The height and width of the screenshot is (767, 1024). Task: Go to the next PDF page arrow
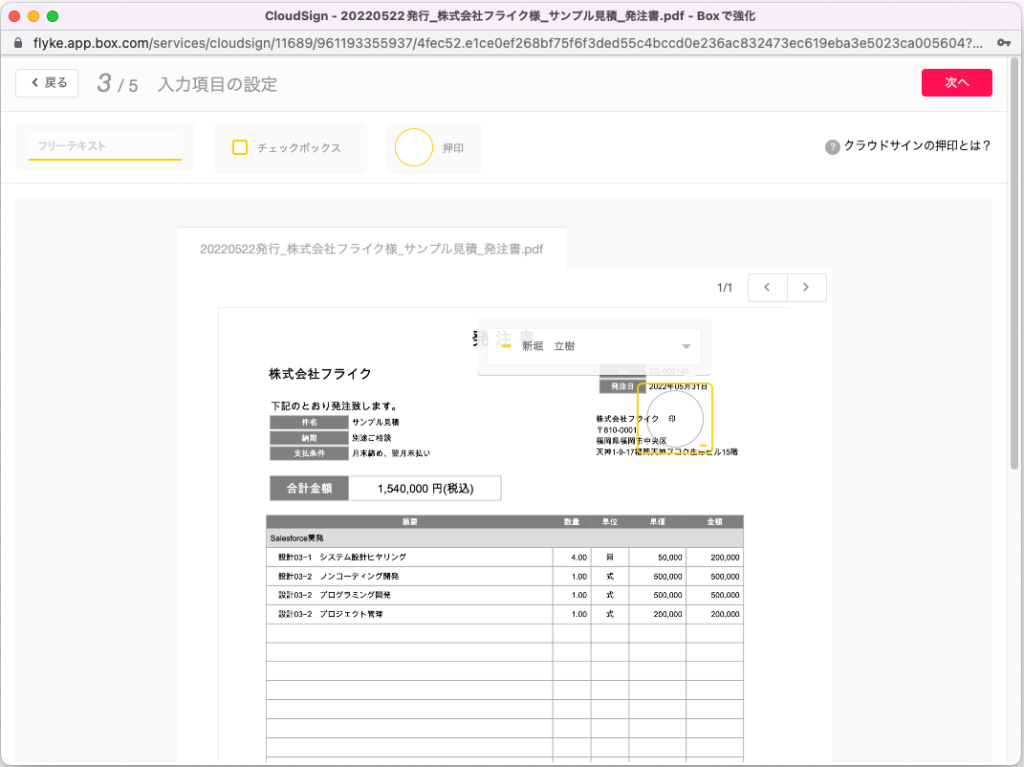807,287
